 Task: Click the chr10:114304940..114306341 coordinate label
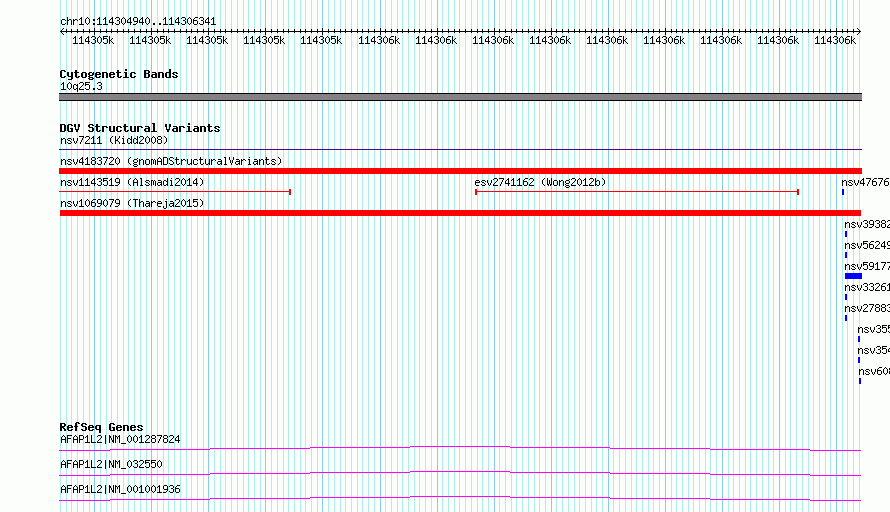tap(138, 22)
